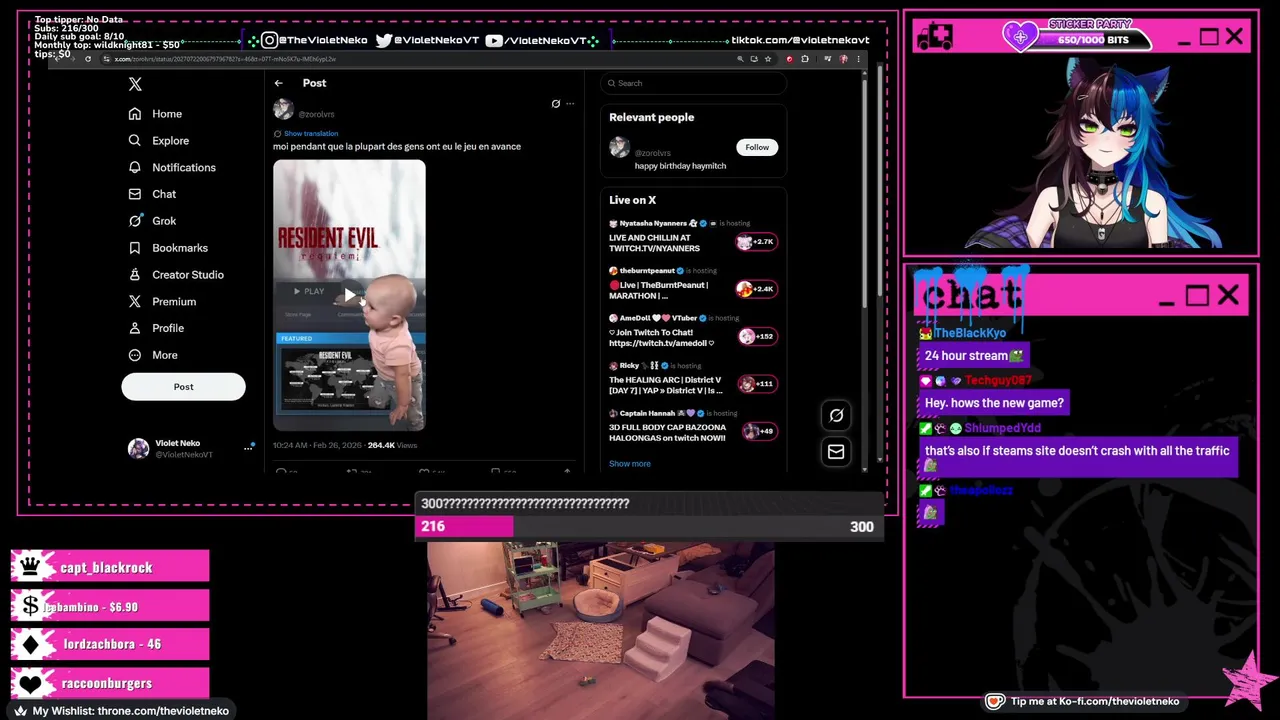Click the dollar tip badge icon
The height and width of the screenshot is (720, 1280).
pyautogui.click(x=30, y=606)
